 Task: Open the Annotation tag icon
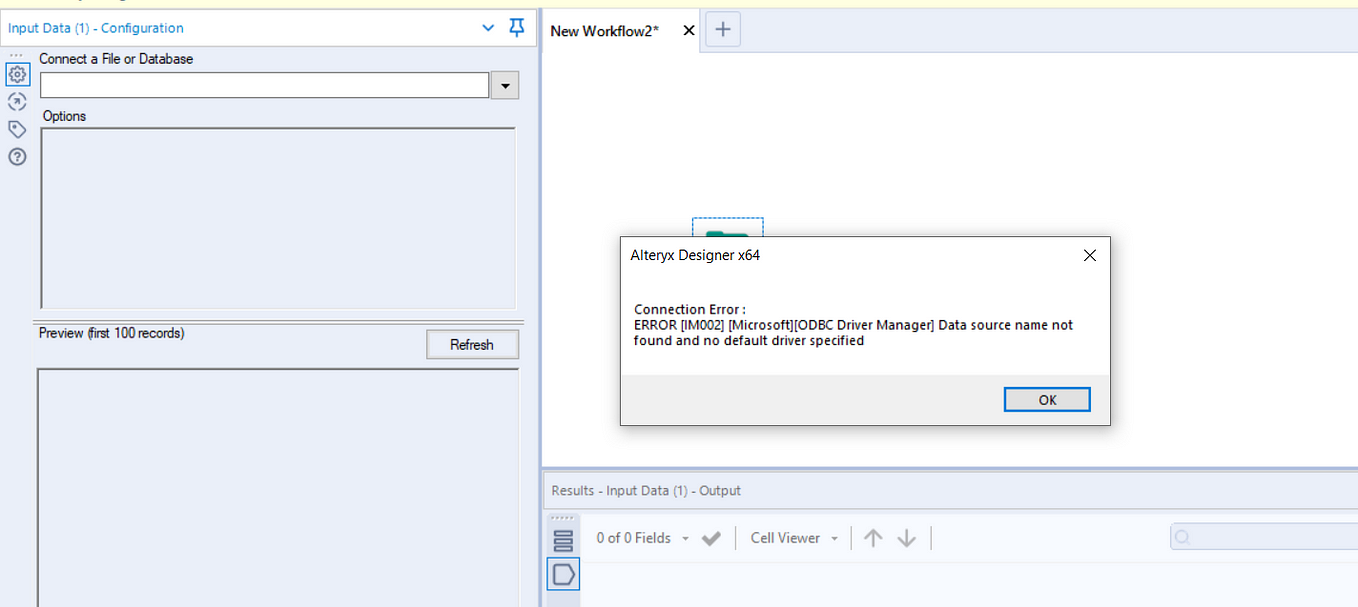[17, 129]
